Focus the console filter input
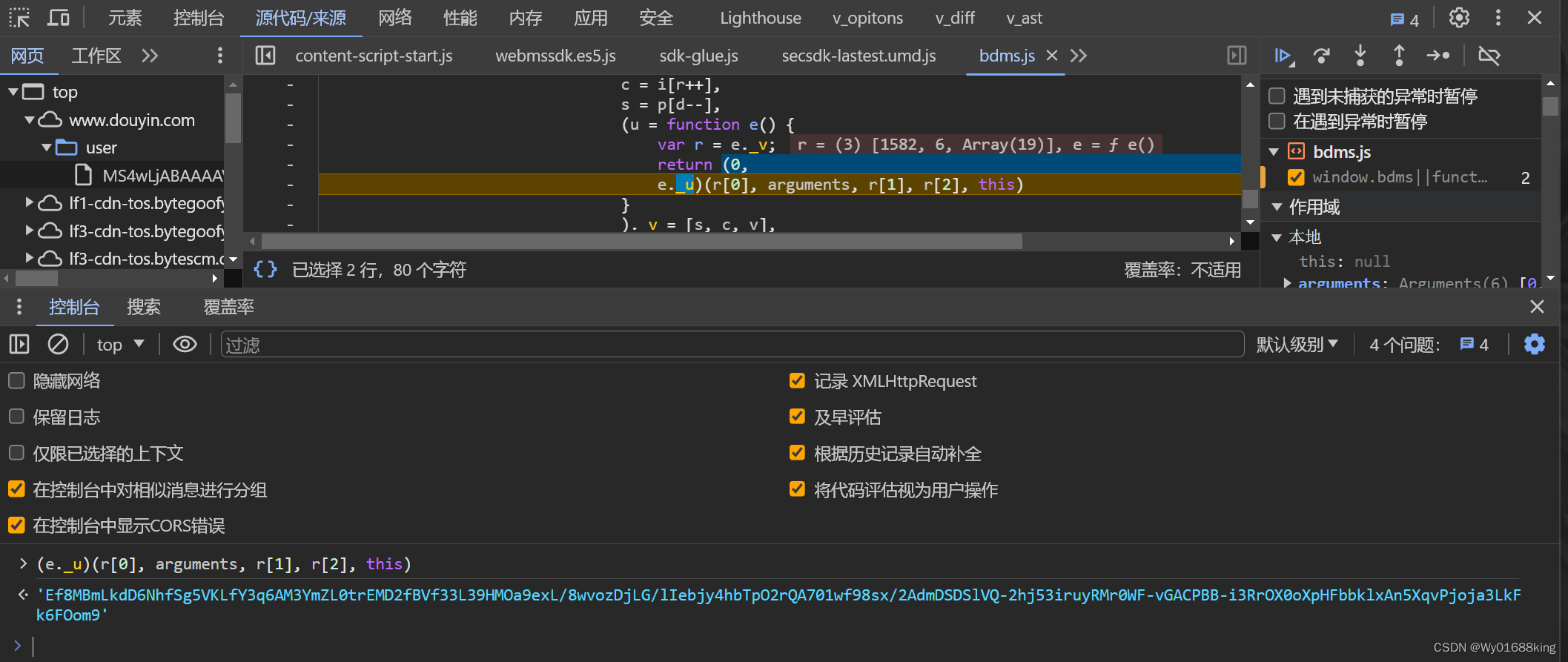Image resolution: width=1568 pixels, height=662 pixels. tap(732, 345)
